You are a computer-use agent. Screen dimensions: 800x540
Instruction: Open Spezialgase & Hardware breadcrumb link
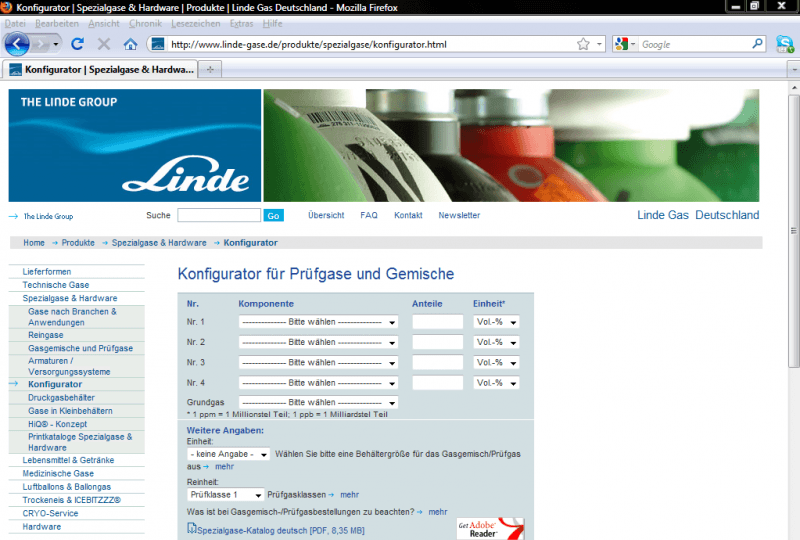159,243
